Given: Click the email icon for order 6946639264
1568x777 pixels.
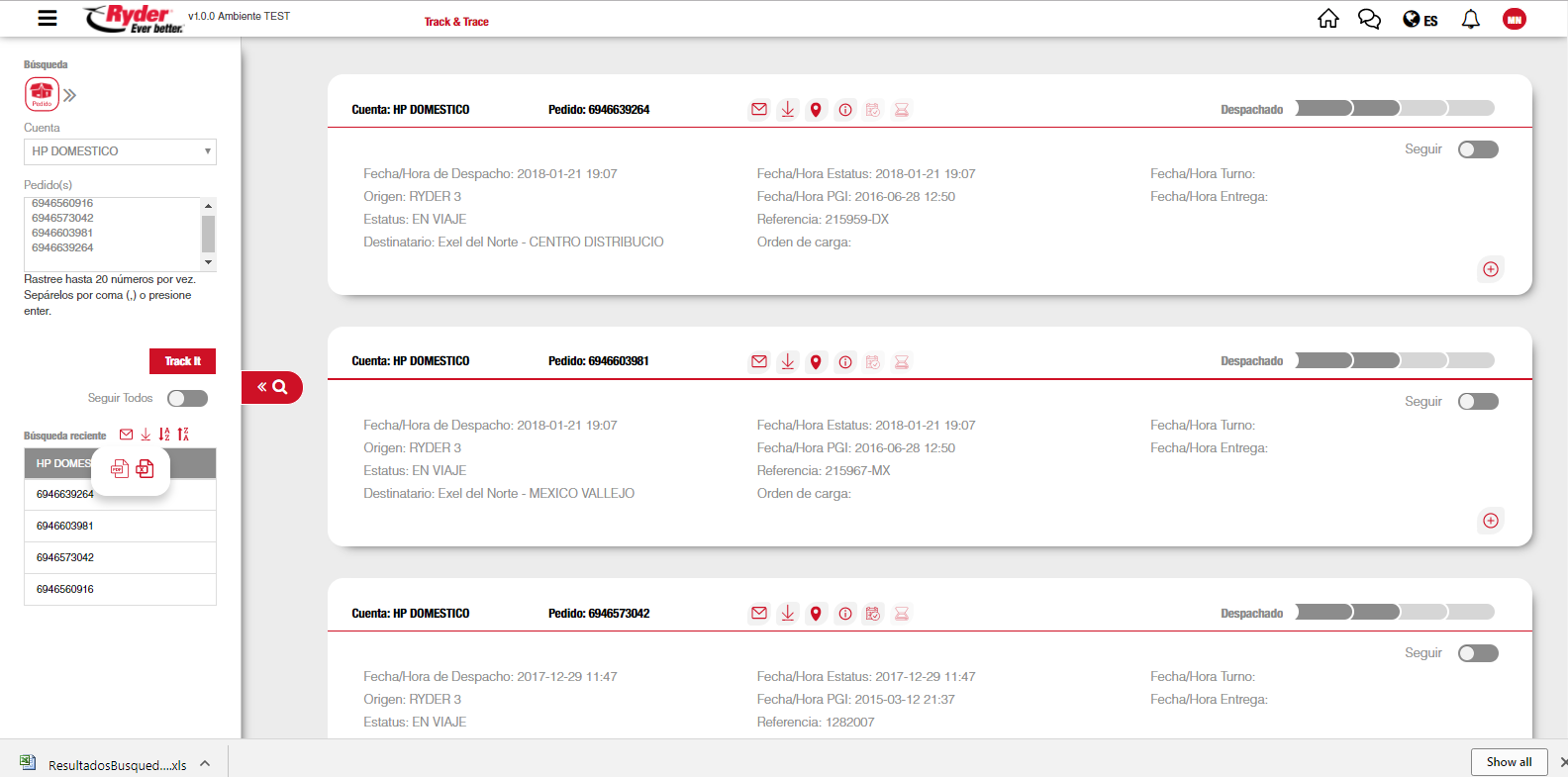Looking at the screenshot, I should click(759, 110).
